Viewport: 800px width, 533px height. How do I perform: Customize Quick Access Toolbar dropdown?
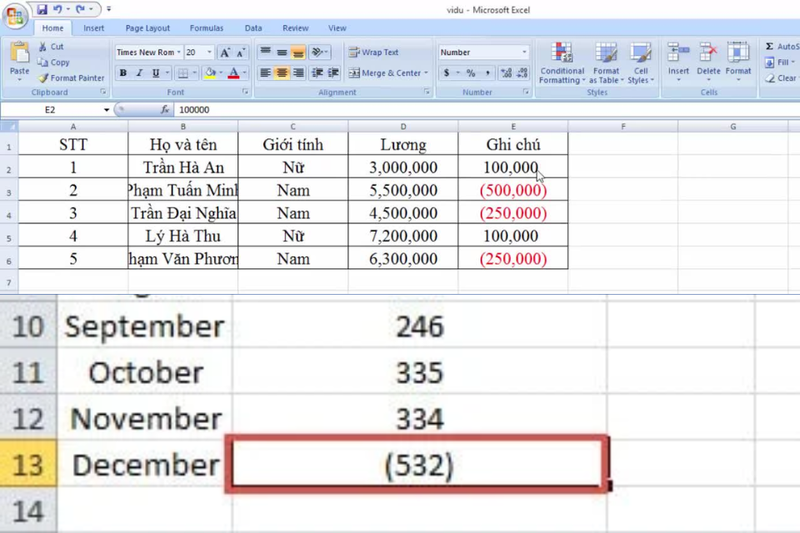[x=109, y=9]
